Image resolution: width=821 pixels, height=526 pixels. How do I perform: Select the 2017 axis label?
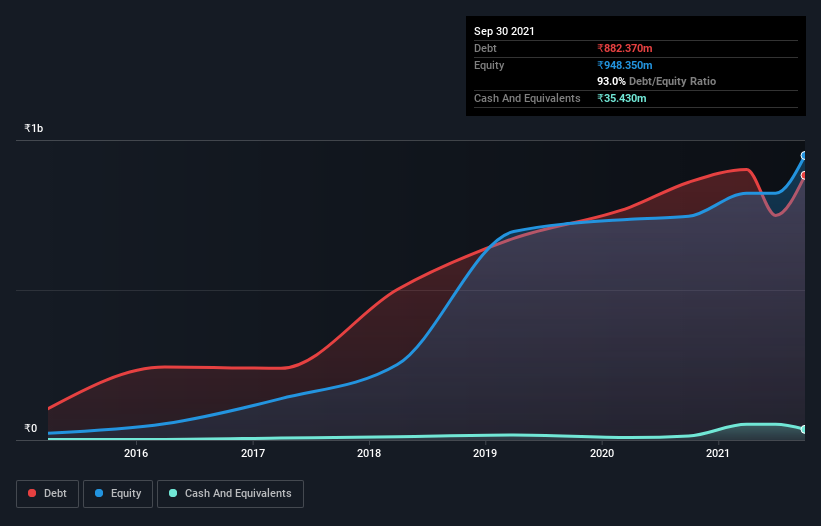(x=253, y=453)
